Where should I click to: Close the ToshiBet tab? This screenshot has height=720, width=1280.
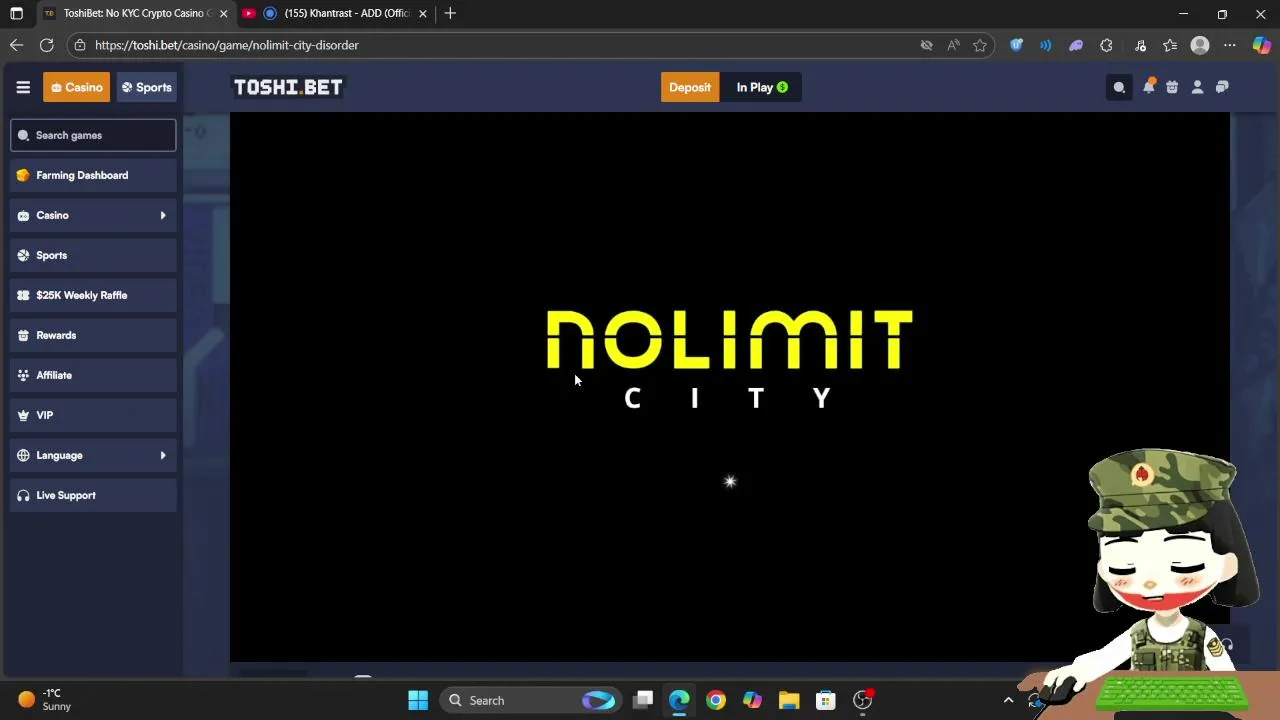pyautogui.click(x=223, y=13)
